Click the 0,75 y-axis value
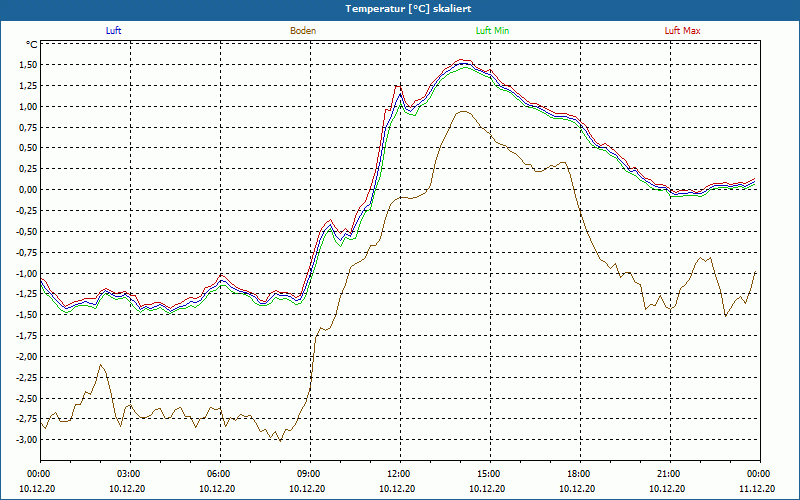Screen dimensions: 800x500 click(x=28, y=128)
